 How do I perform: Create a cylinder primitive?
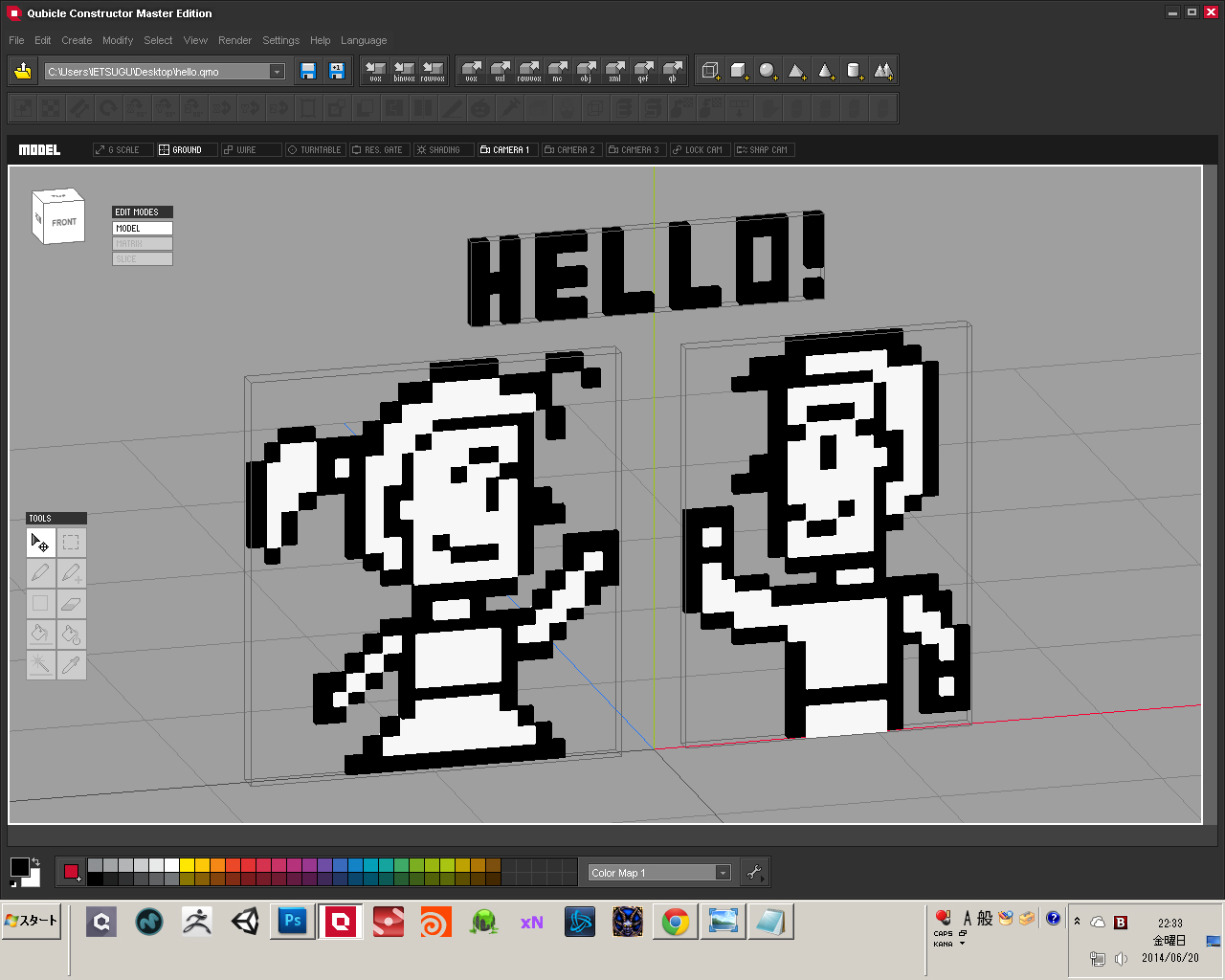pos(854,71)
